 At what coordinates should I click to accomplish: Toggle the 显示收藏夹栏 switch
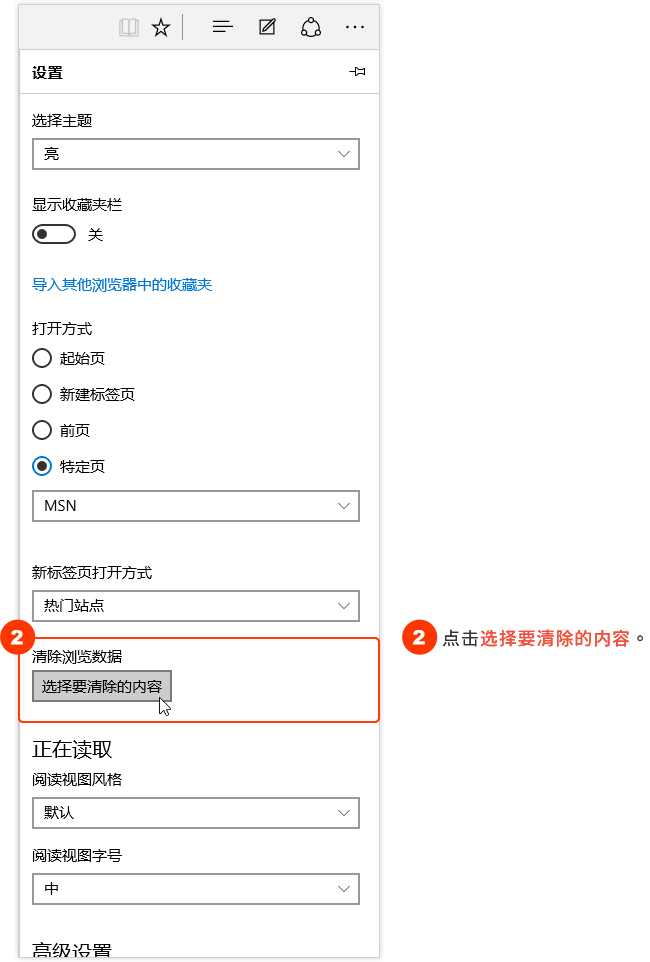click(x=54, y=234)
